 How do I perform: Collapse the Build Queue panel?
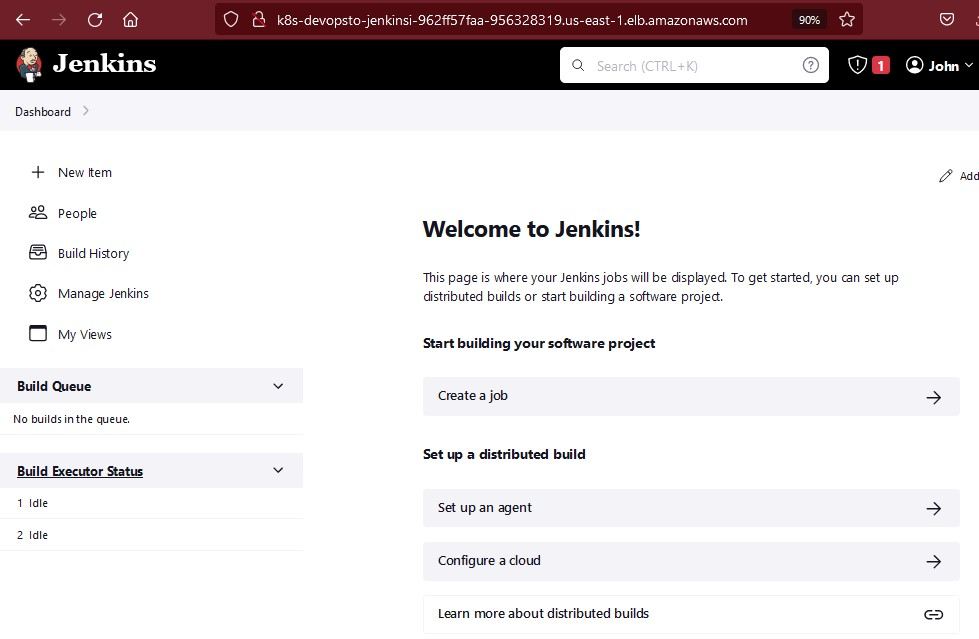tap(278, 386)
